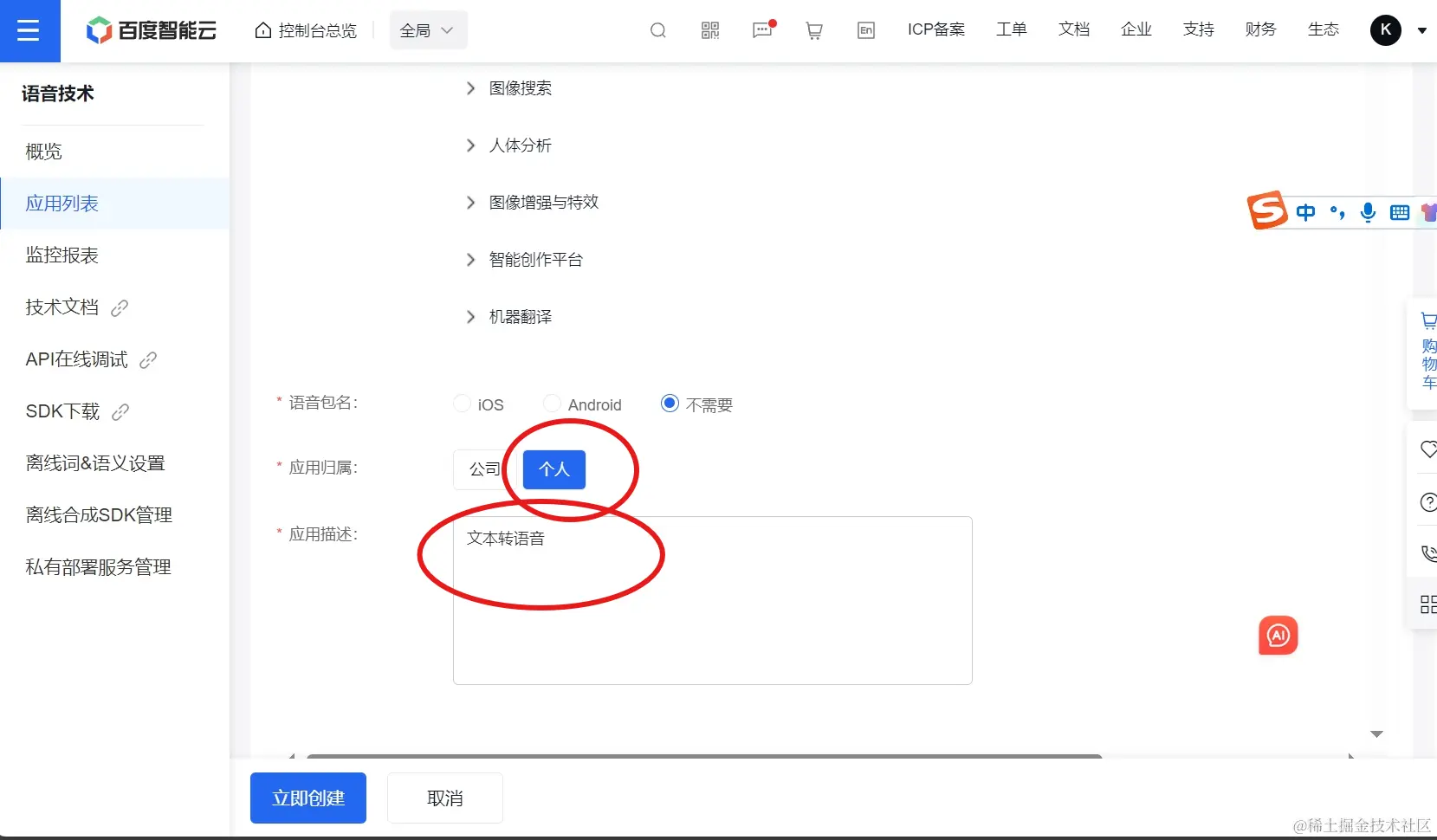Click the search magnifier icon
This screenshot has width=1437, height=840.
658,30
